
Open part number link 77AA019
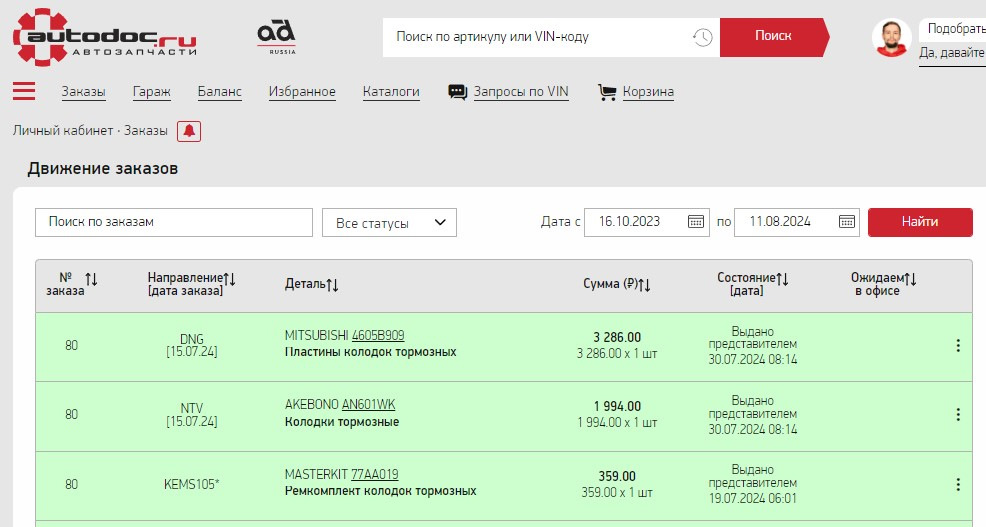point(375,474)
